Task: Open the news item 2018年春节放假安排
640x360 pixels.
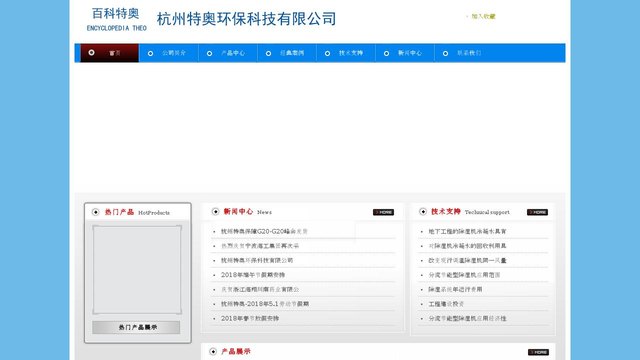Action: [250, 318]
